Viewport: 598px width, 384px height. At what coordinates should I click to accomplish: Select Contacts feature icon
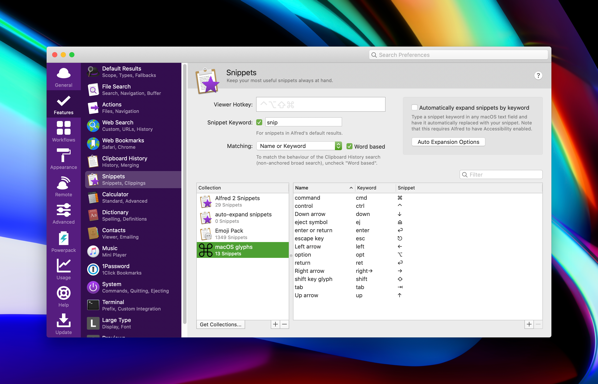pyautogui.click(x=93, y=233)
